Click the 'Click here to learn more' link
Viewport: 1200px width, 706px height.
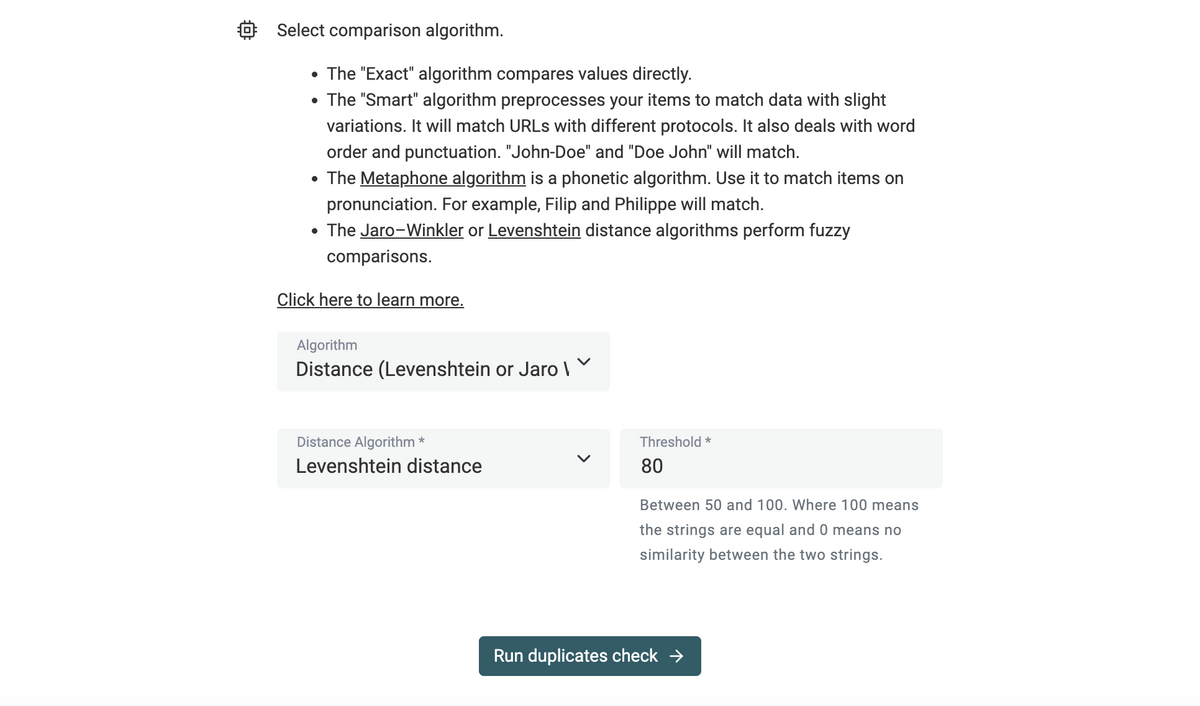(x=370, y=300)
